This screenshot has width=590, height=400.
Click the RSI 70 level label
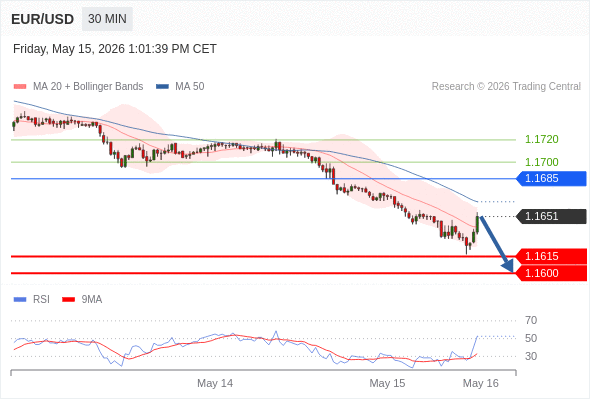click(531, 320)
